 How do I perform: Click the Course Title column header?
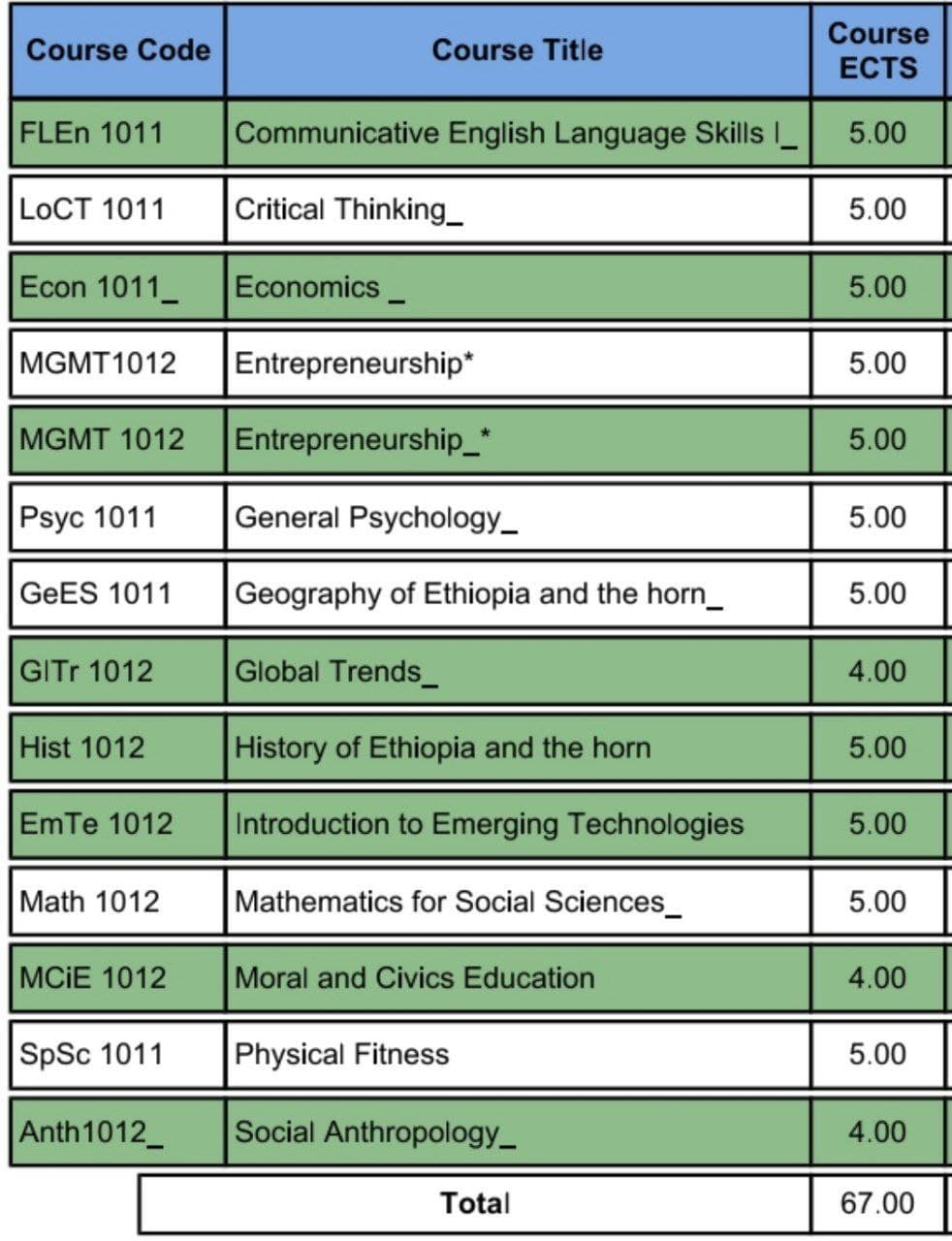click(x=518, y=50)
